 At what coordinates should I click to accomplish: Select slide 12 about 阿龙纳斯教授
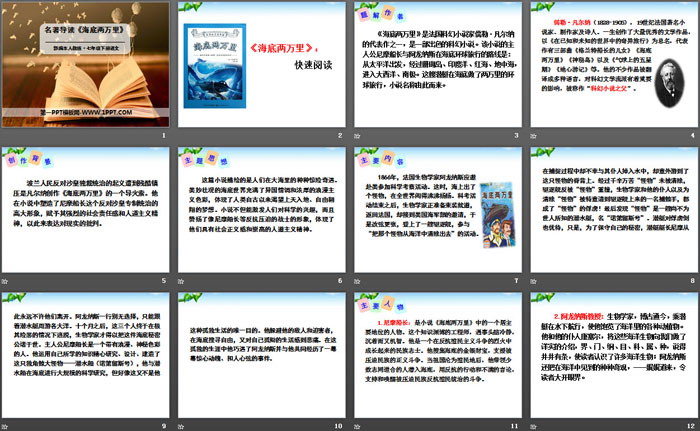click(614, 355)
